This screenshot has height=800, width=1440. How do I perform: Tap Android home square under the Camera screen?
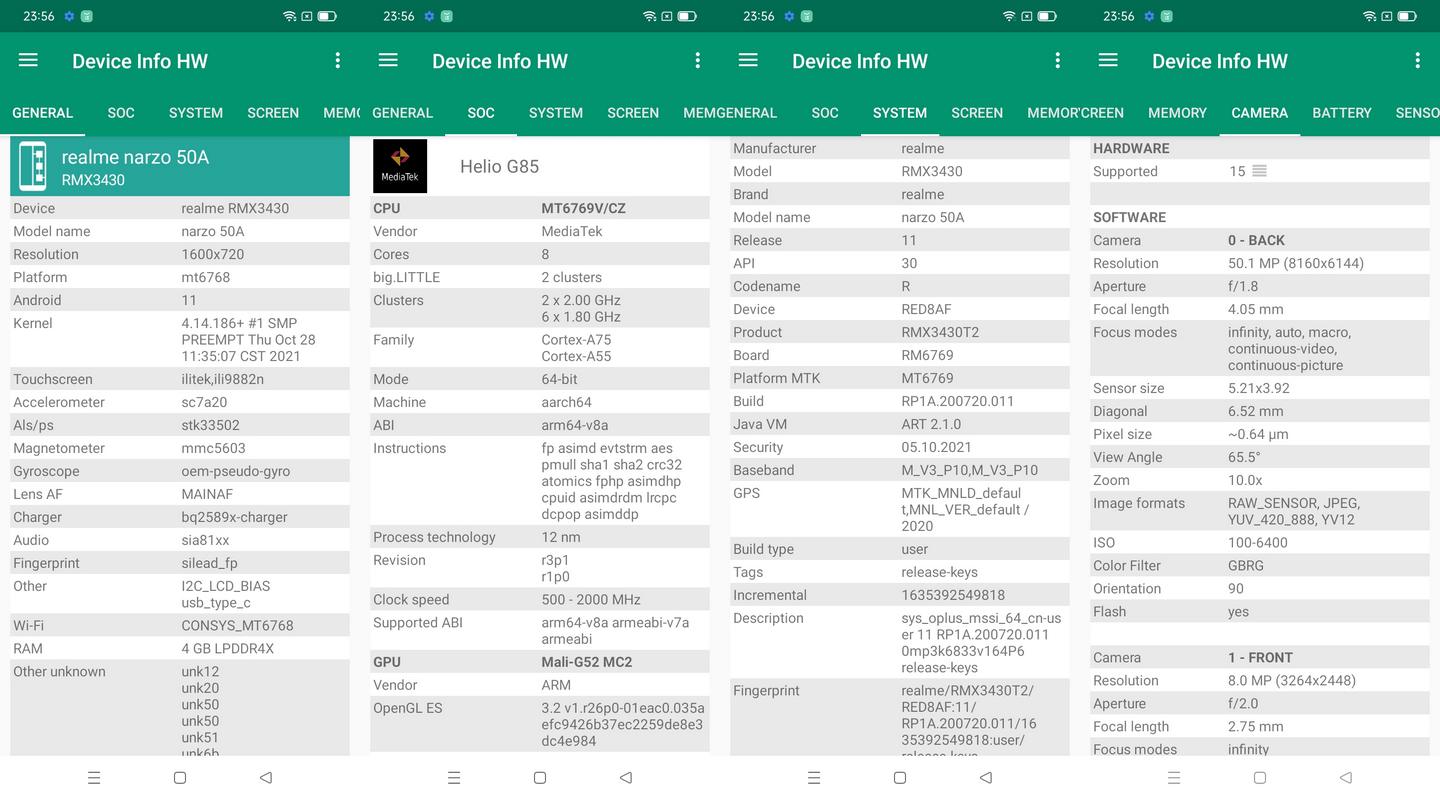coord(1260,777)
